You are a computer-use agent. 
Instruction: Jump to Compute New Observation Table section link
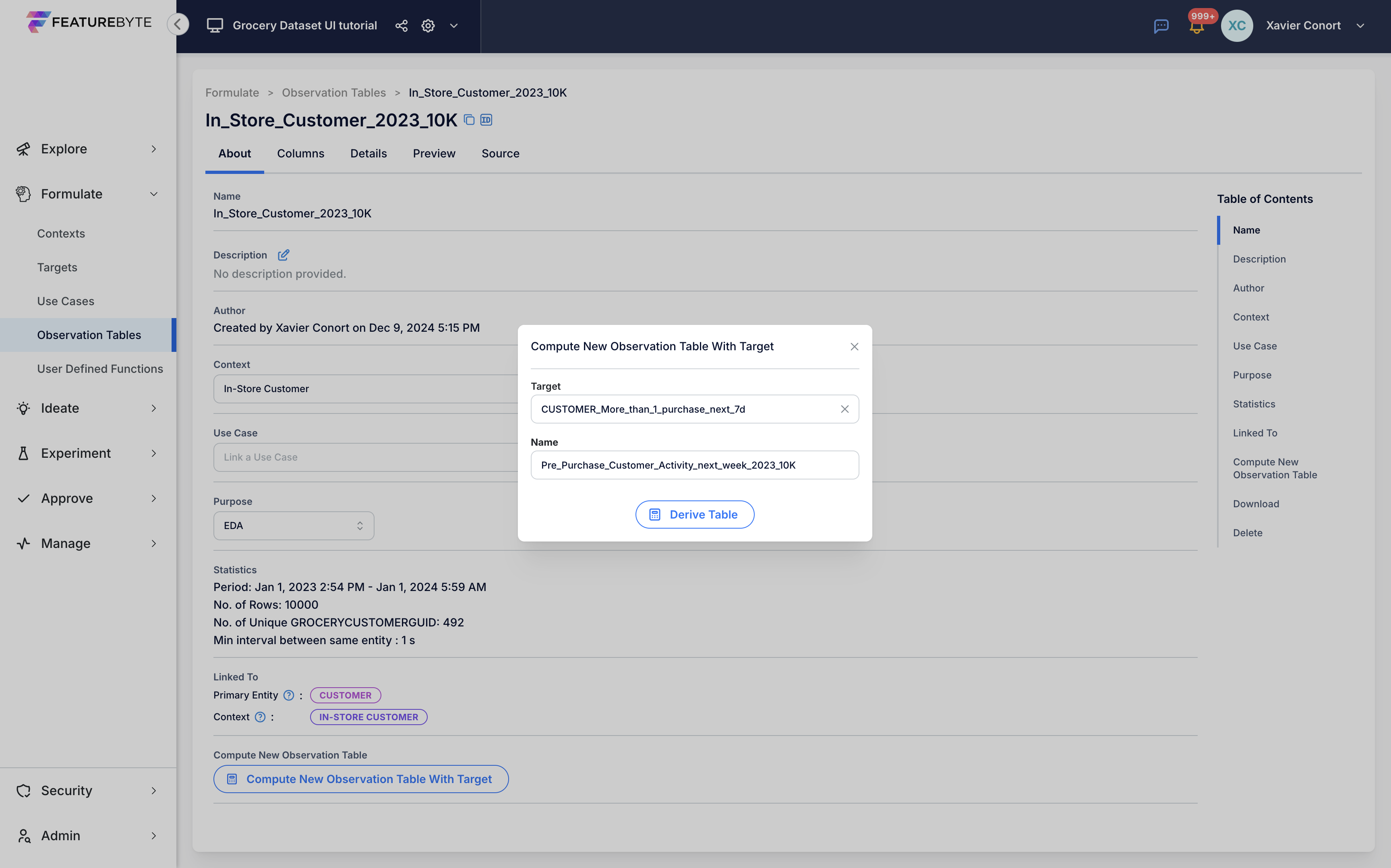pyautogui.click(x=1275, y=469)
